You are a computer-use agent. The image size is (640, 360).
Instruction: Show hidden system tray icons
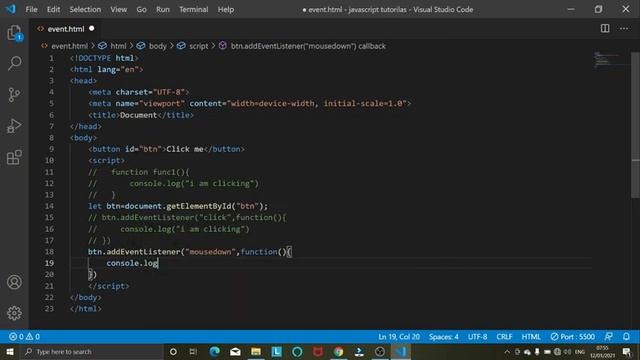[x=507, y=351]
